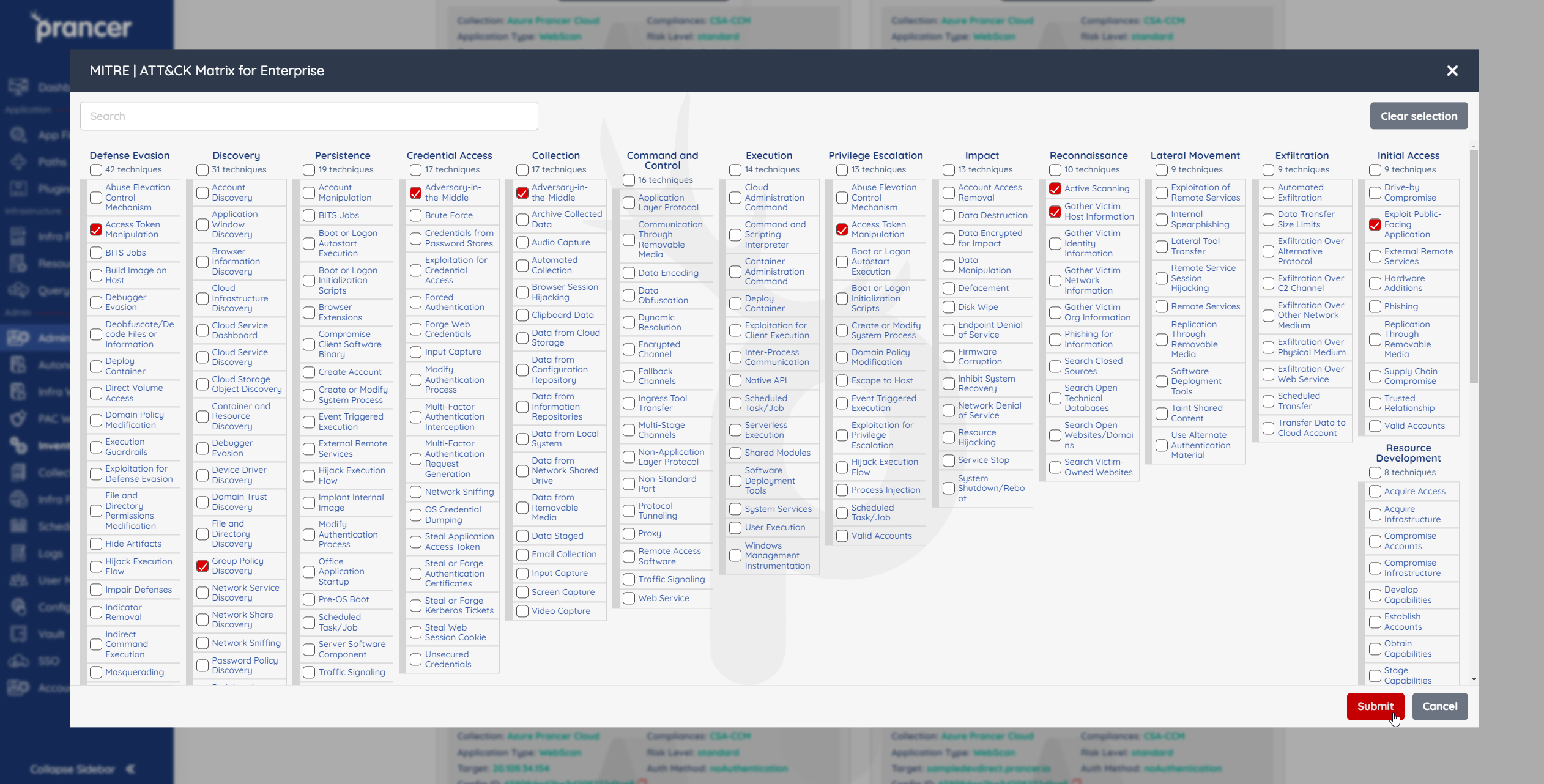Check the Email Collection technique

(522, 555)
